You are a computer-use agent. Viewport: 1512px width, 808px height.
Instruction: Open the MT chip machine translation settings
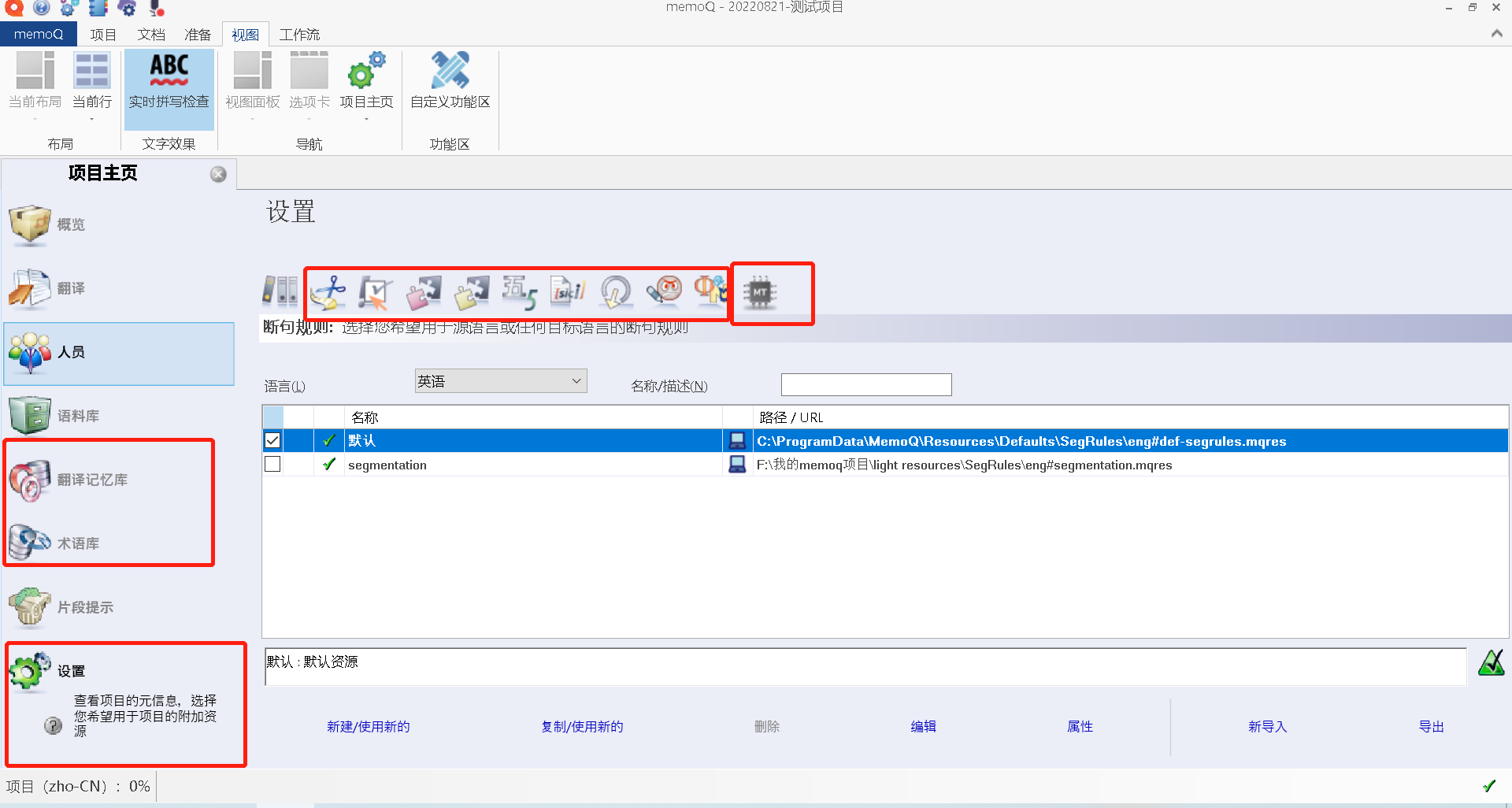pos(760,293)
